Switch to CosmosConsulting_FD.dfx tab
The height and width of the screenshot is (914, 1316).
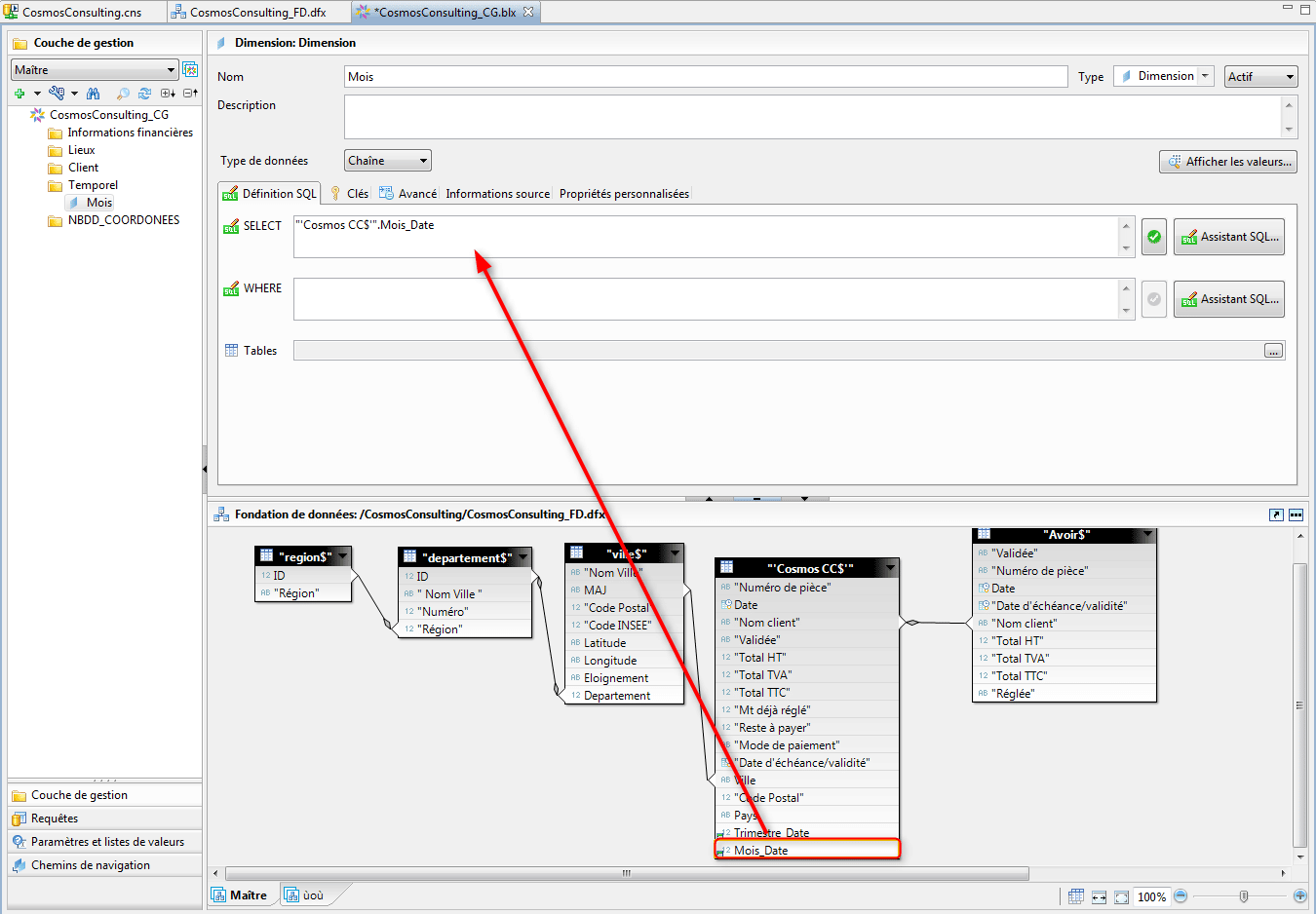257,13
